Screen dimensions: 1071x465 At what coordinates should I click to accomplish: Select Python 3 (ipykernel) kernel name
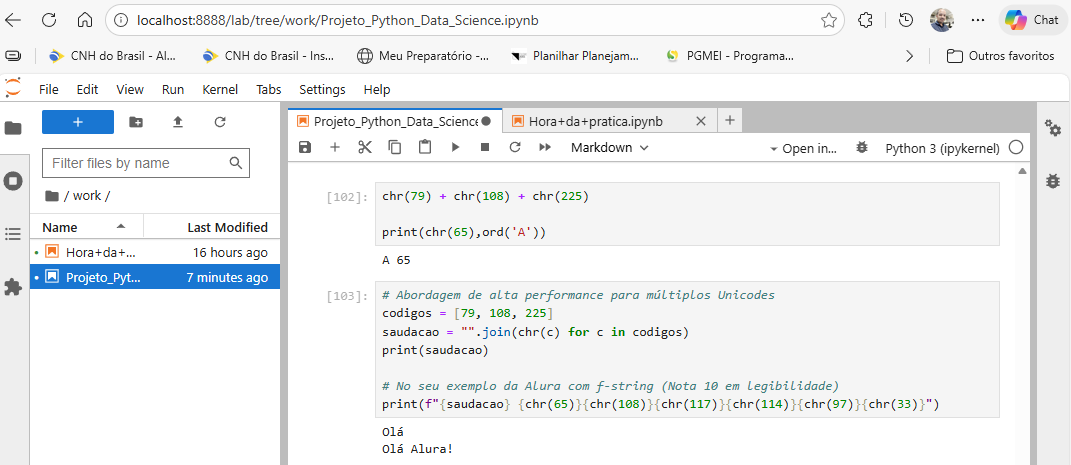pyautogui.click(x=942, y=148)
